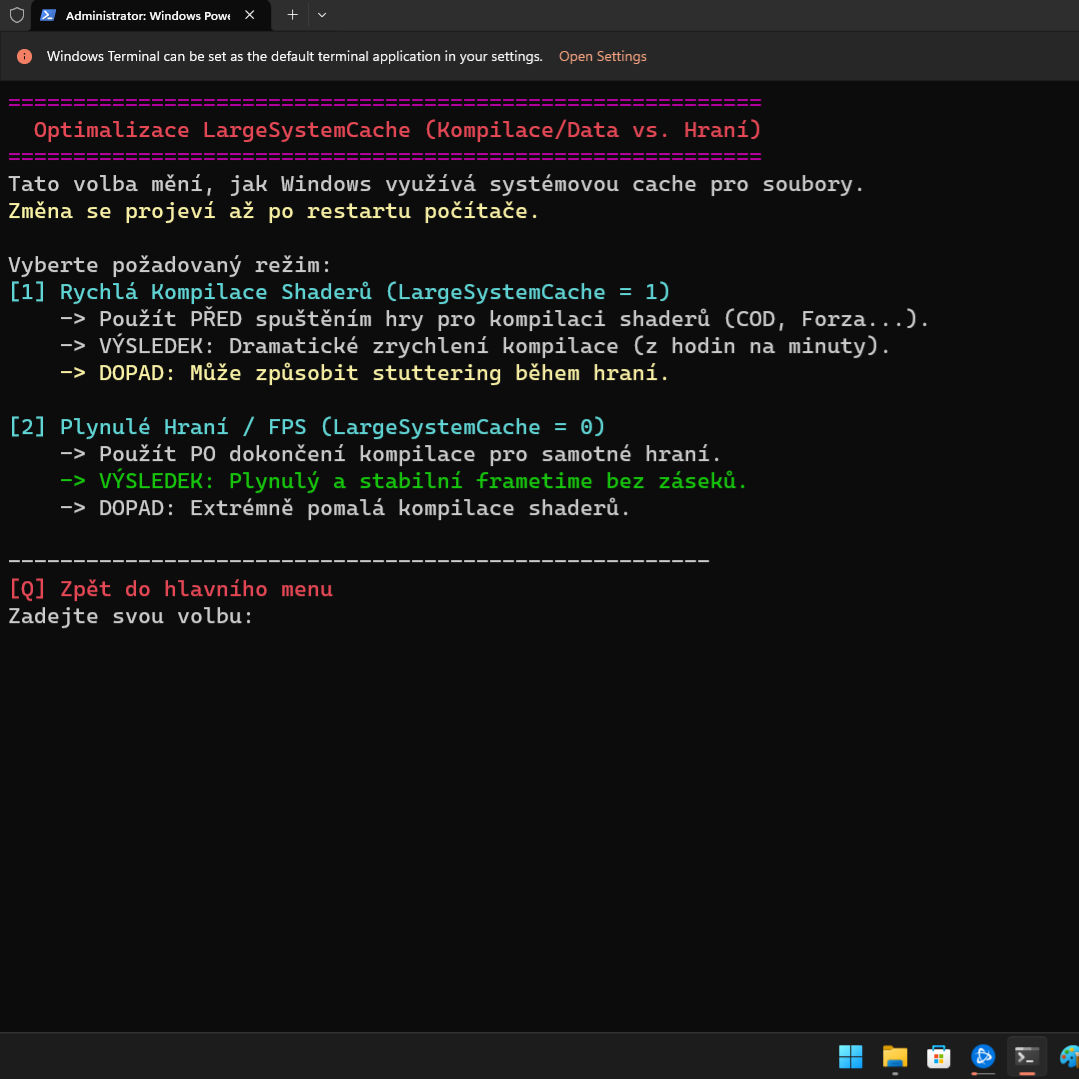1079x1079 pixels.
Task: Click the default terminal notification message
Action: point(294,57)
